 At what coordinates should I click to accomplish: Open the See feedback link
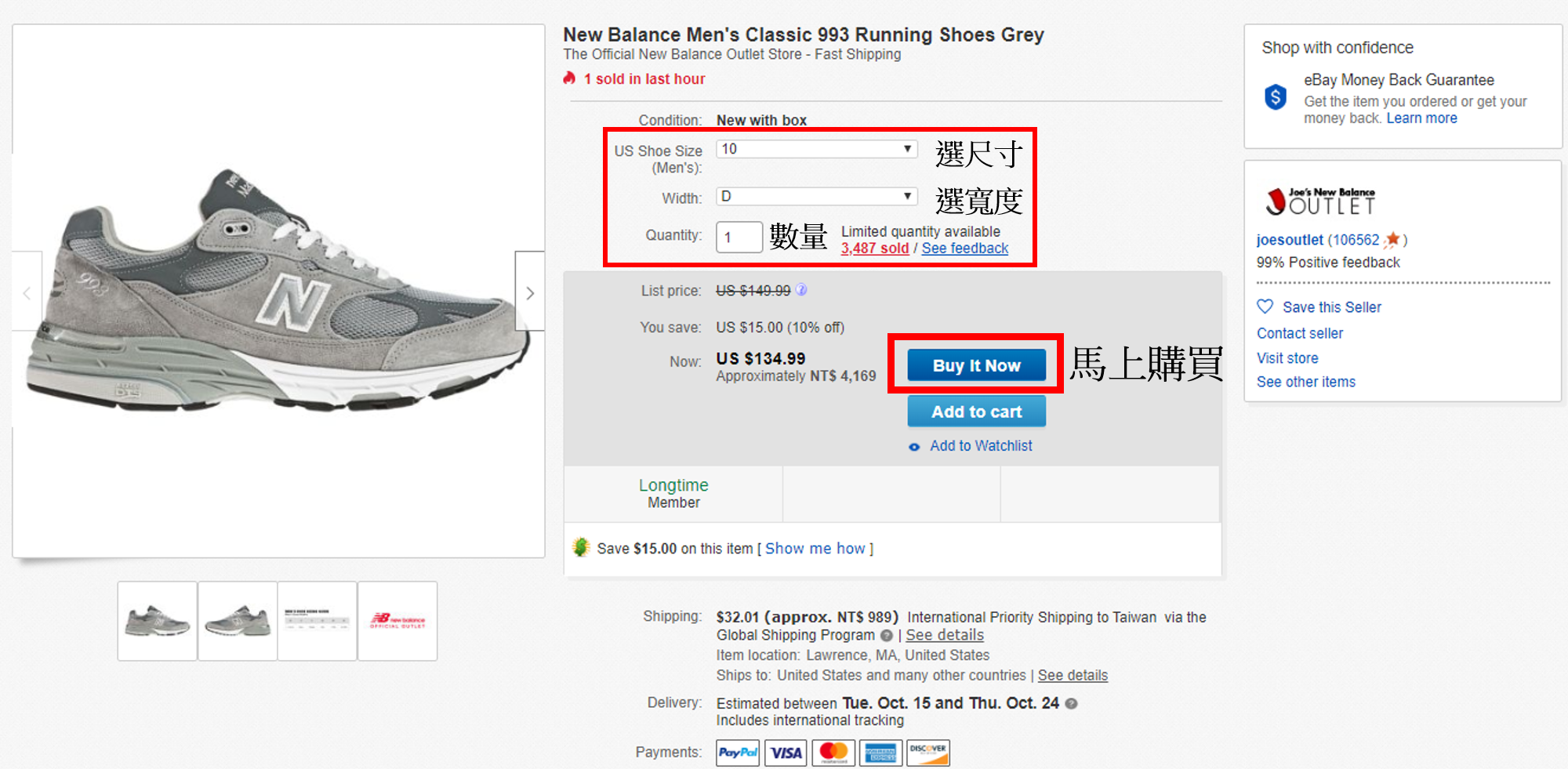[x=964, y=248]
